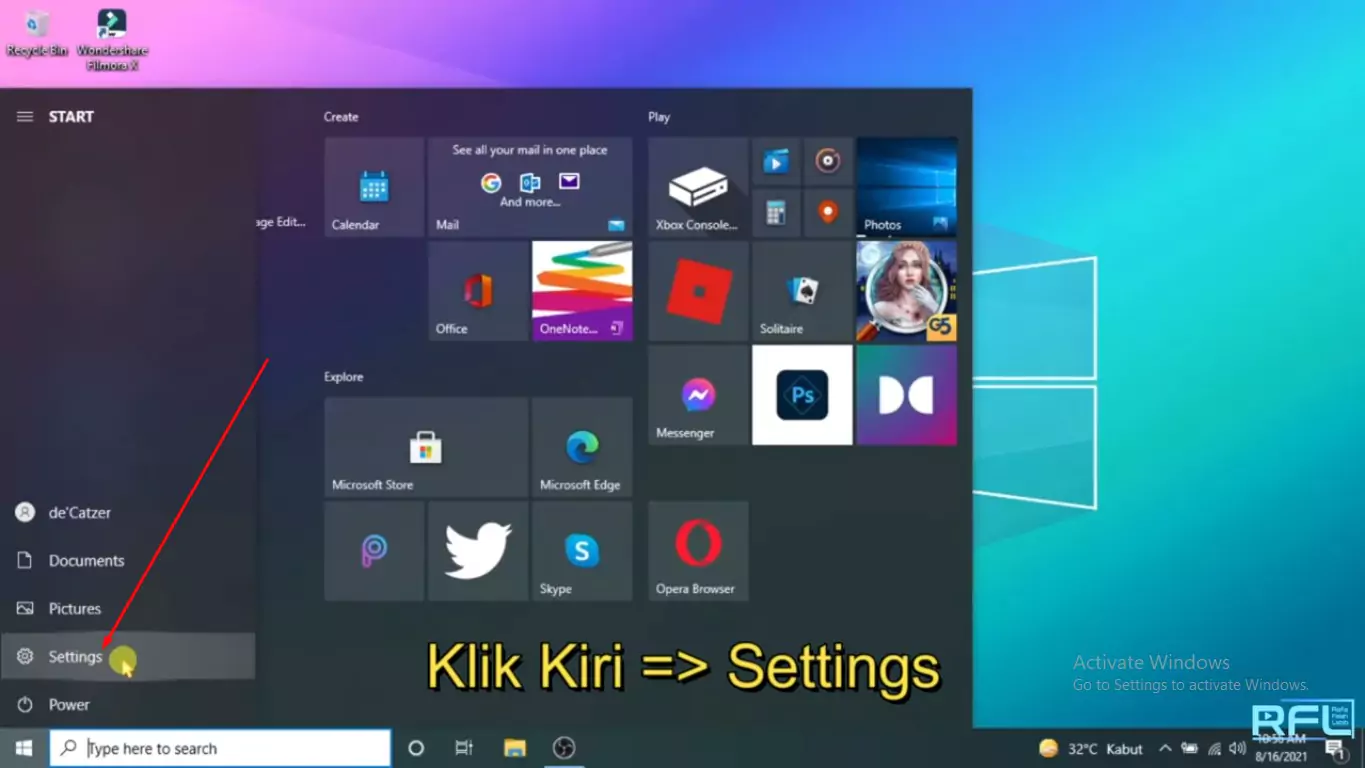Viewport: 1365px width, 768px height.
Task: Open the Pictures folder
Action: coord(128,609)
